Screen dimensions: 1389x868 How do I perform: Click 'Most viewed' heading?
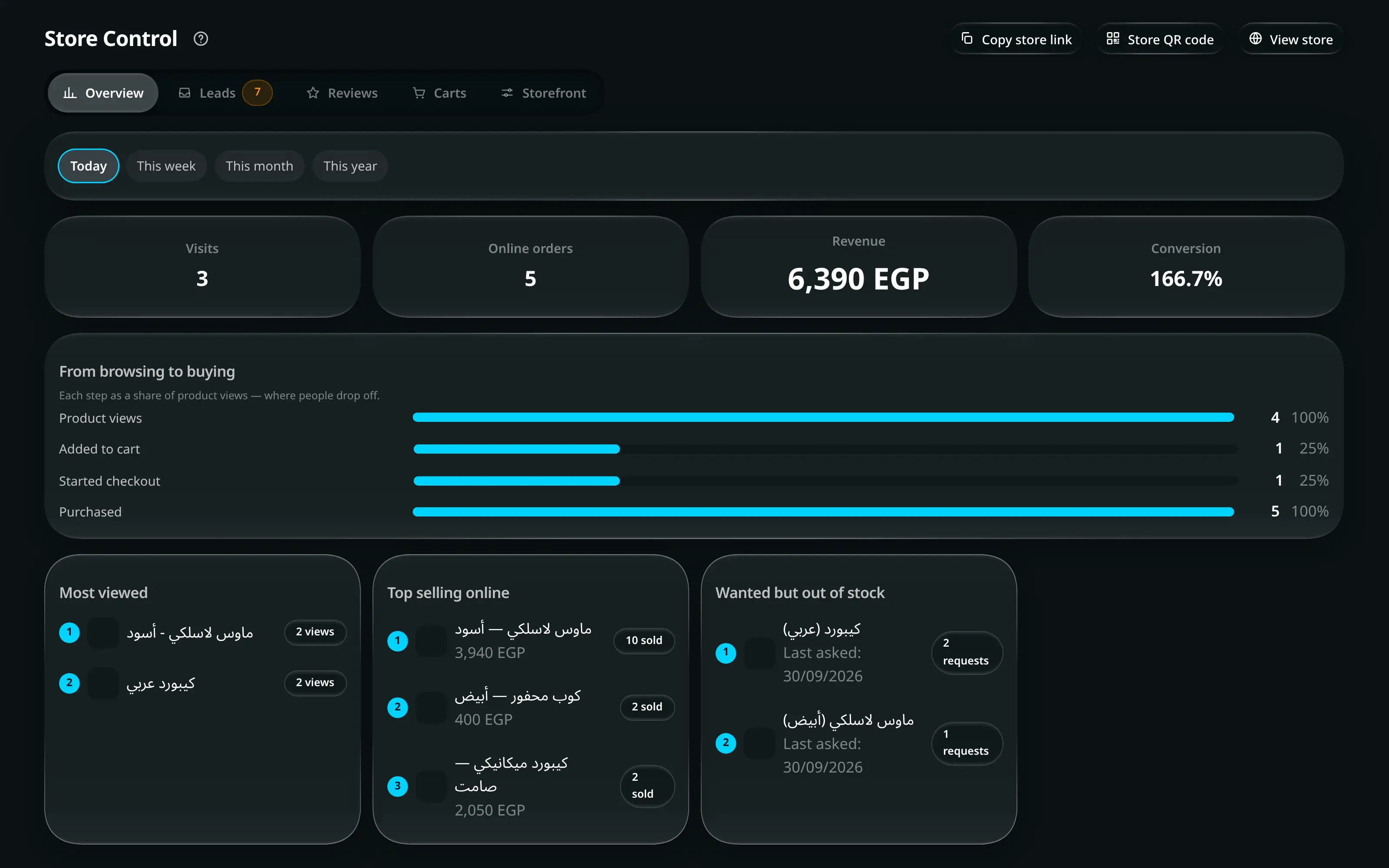click(x=103, y=592)
